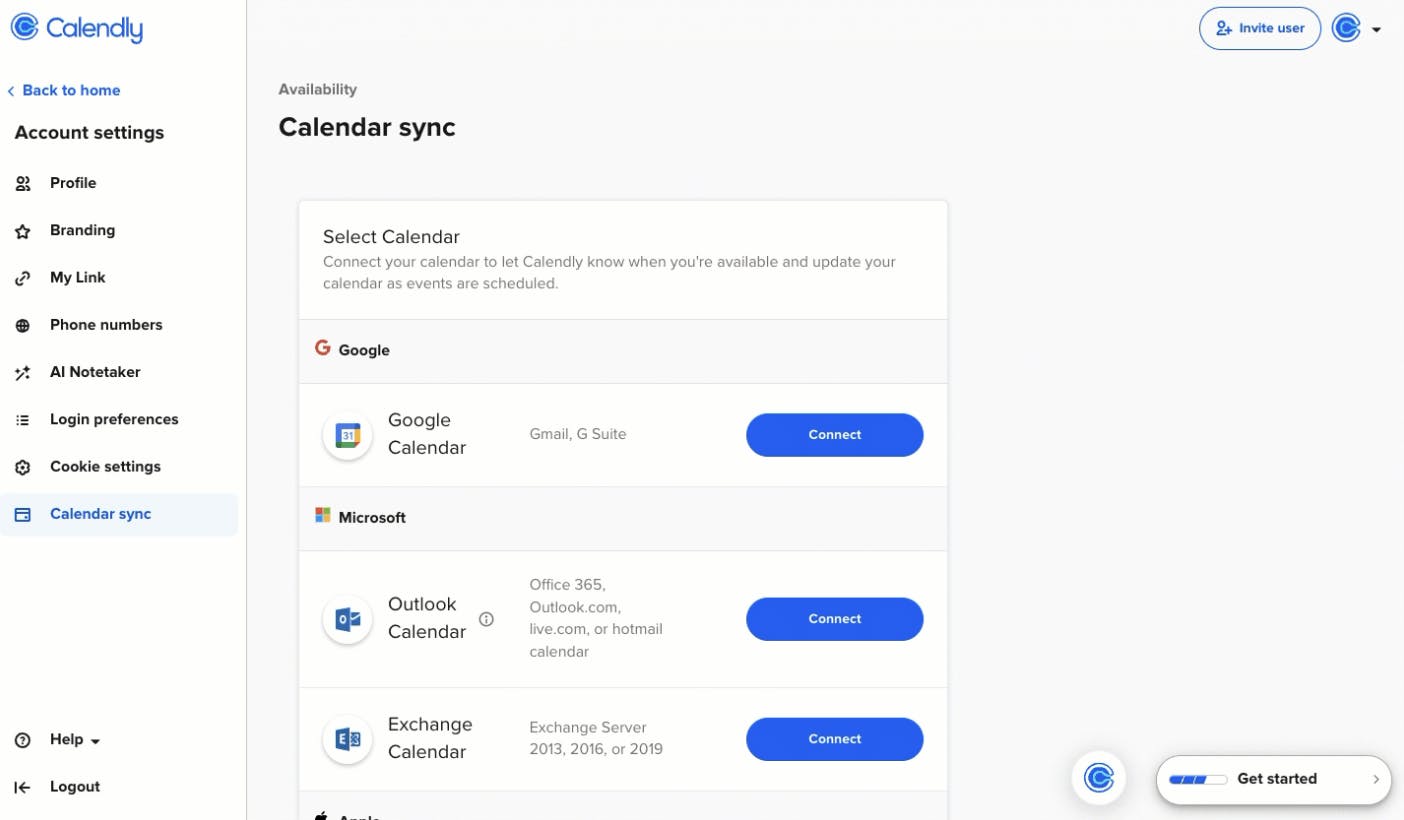Click the Outlook Calendar app icon

pyautogui.click(x=347, y=619)
